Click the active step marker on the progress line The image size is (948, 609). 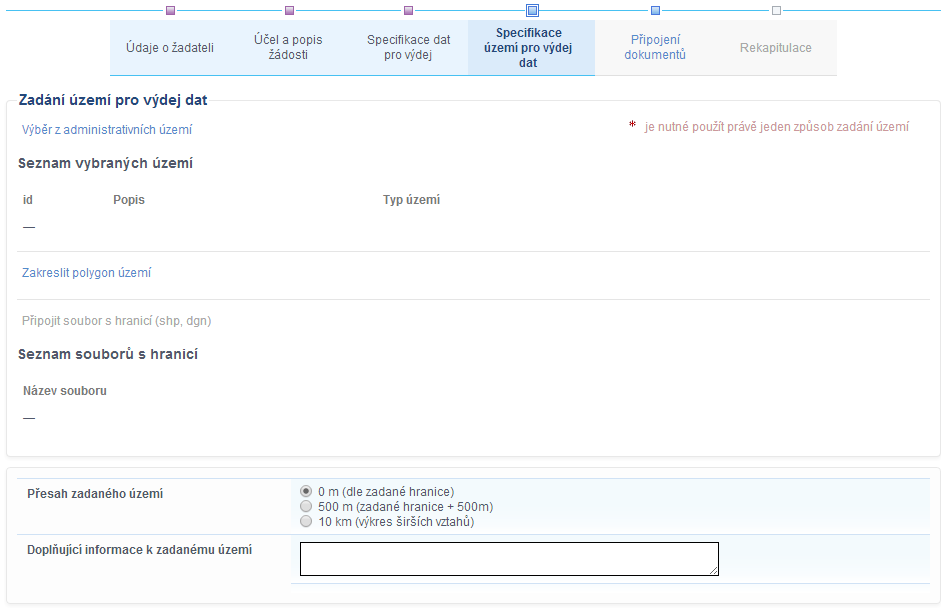point(532,11)
